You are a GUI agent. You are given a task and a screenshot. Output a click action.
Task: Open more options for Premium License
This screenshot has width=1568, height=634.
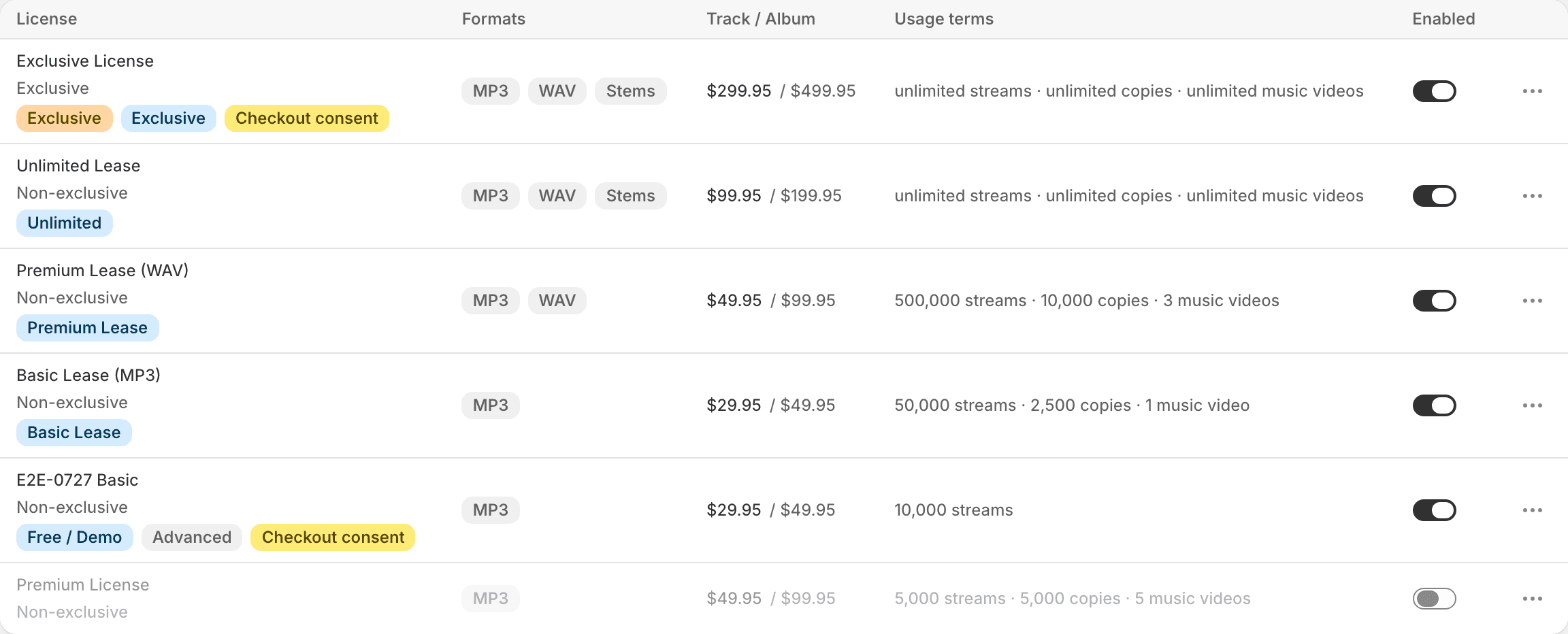(1532, 599)
